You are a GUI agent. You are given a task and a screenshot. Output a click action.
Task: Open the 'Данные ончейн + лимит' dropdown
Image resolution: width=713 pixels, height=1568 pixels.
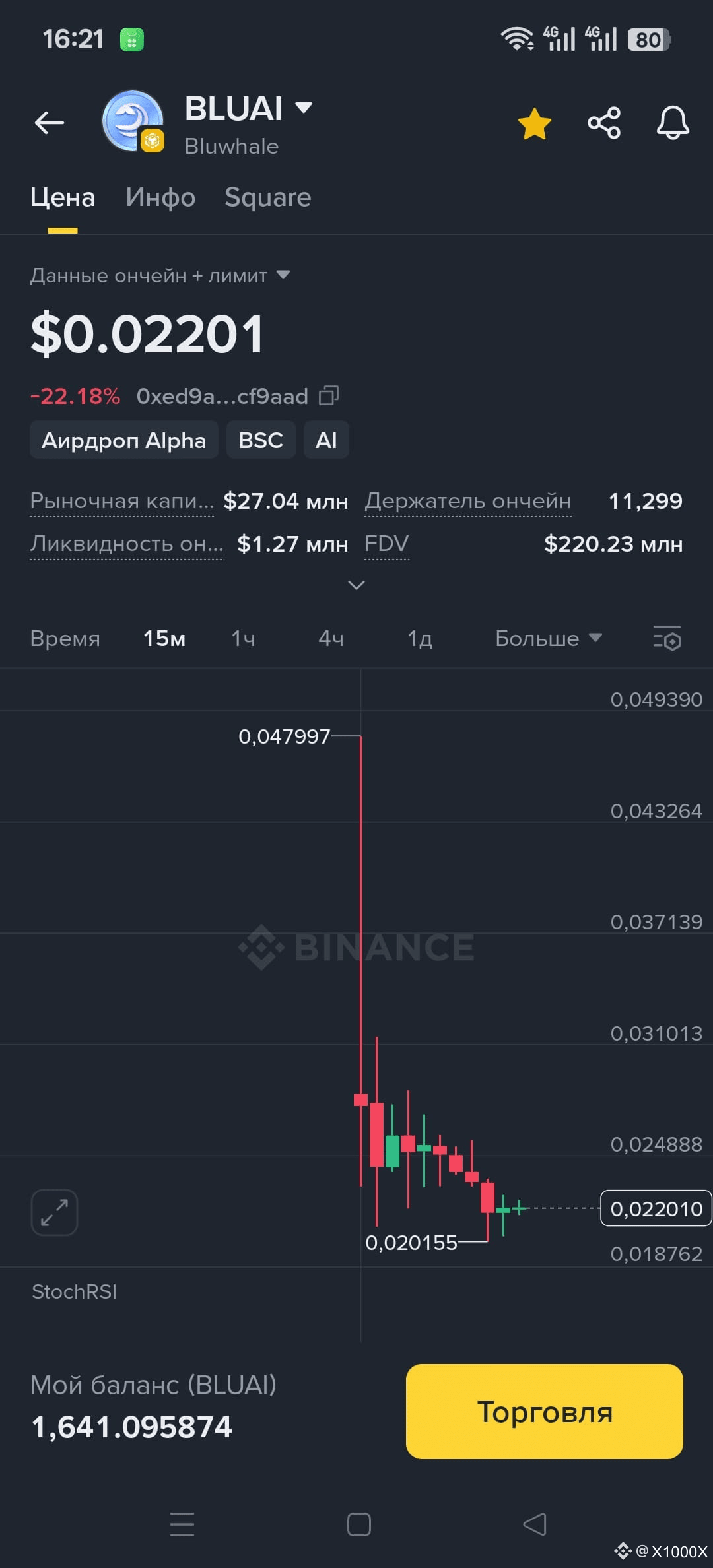point(160,275)
